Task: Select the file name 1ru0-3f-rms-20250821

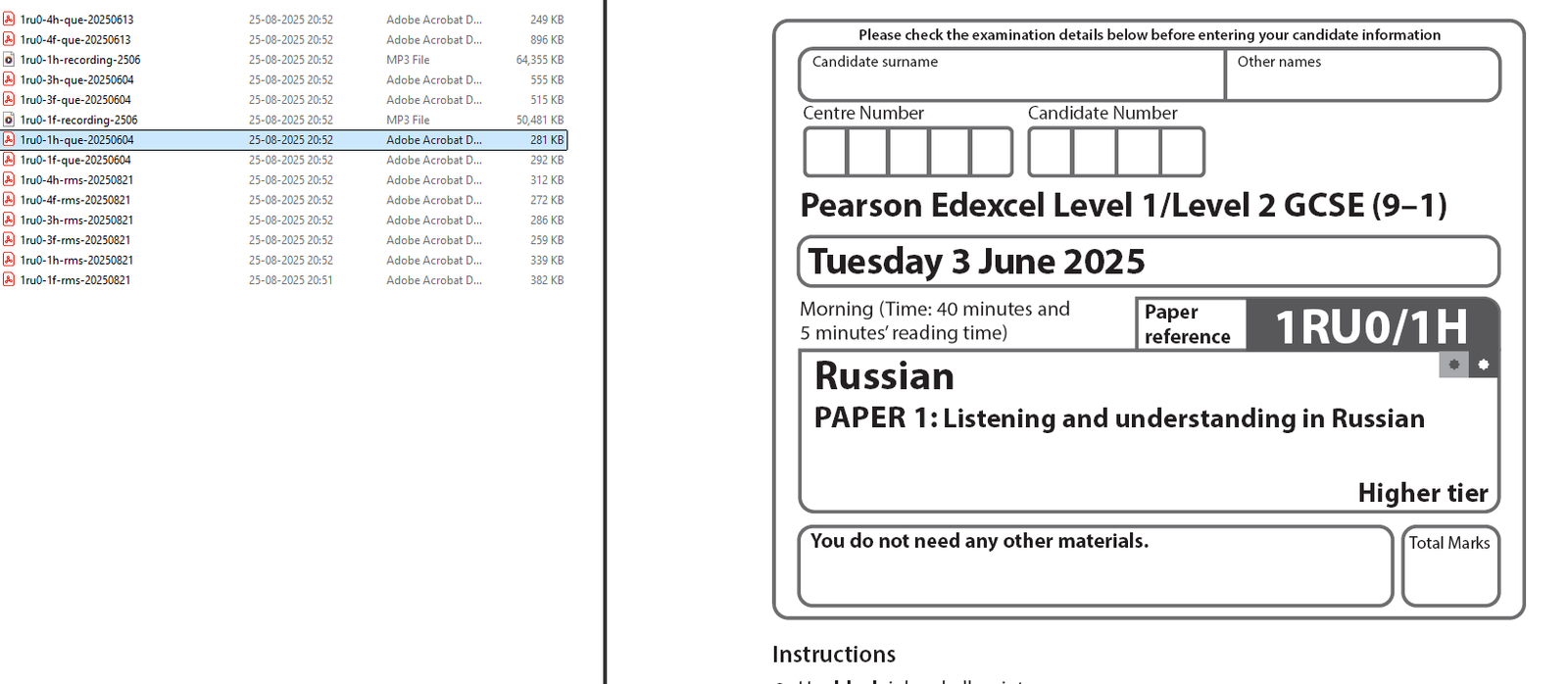Action: [x=75, y=240]
